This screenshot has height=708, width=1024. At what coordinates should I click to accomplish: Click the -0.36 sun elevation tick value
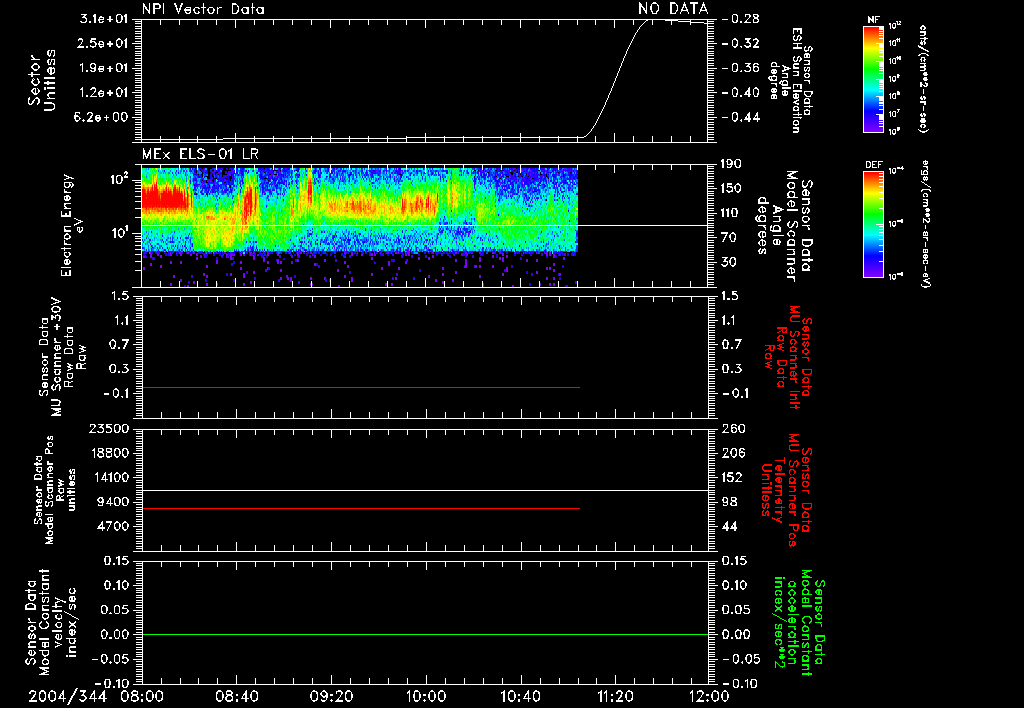pyautogui.click(x=741, y=68)
